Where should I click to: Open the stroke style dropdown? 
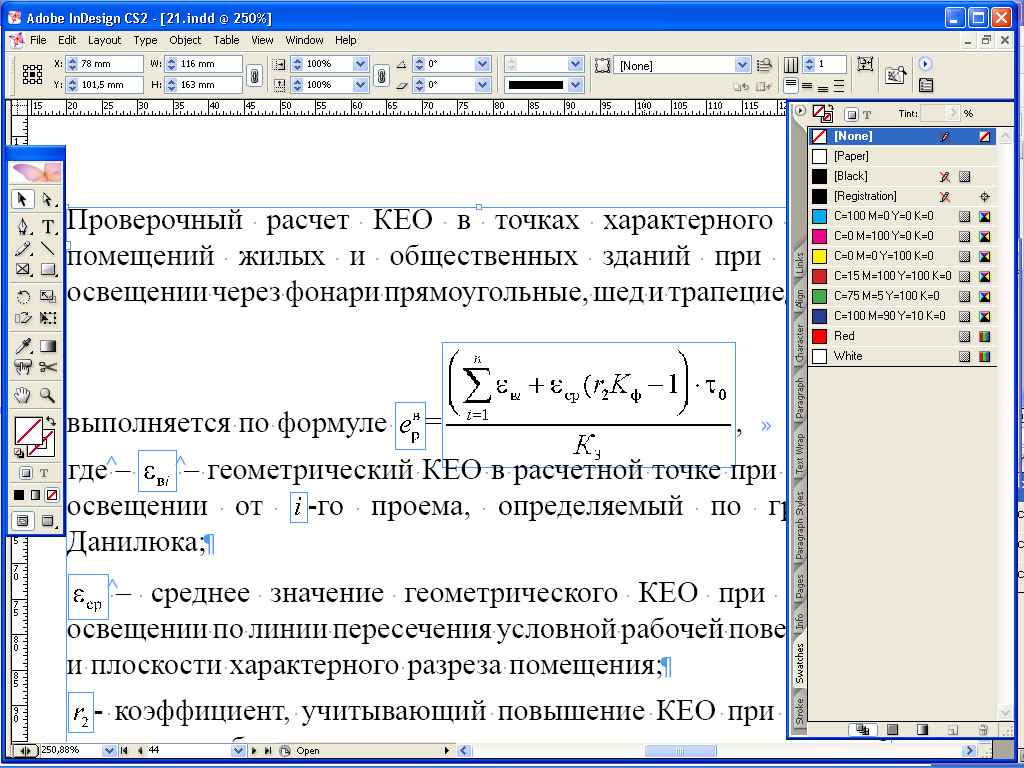(575, 85)
